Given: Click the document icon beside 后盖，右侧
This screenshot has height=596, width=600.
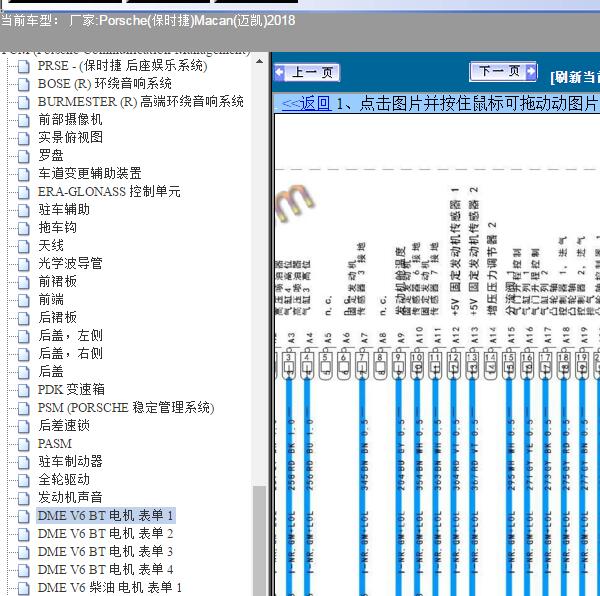Looking at the screenshot, I should click(x=23, y=354).
